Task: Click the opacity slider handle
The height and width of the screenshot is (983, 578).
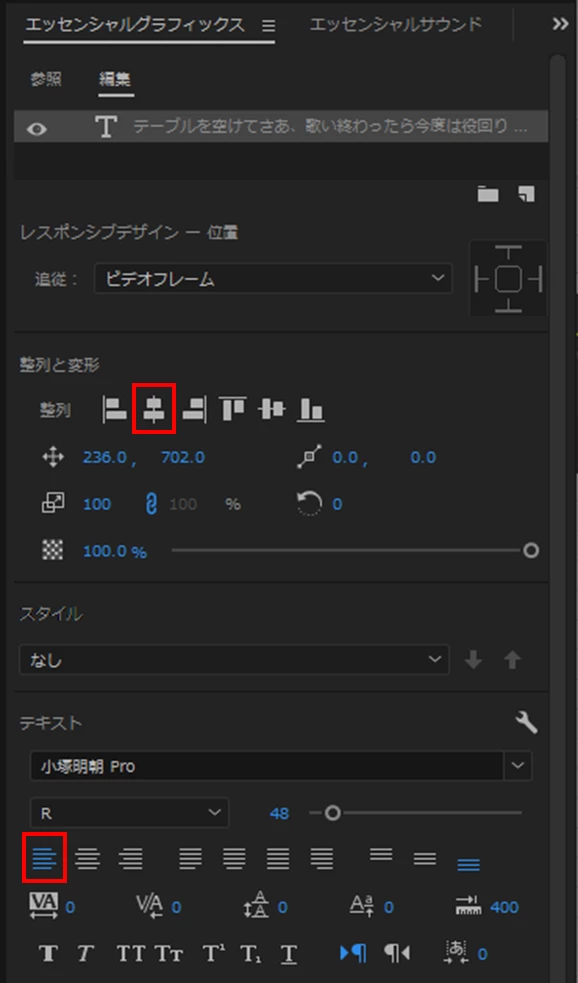Action: click(531, 550)
